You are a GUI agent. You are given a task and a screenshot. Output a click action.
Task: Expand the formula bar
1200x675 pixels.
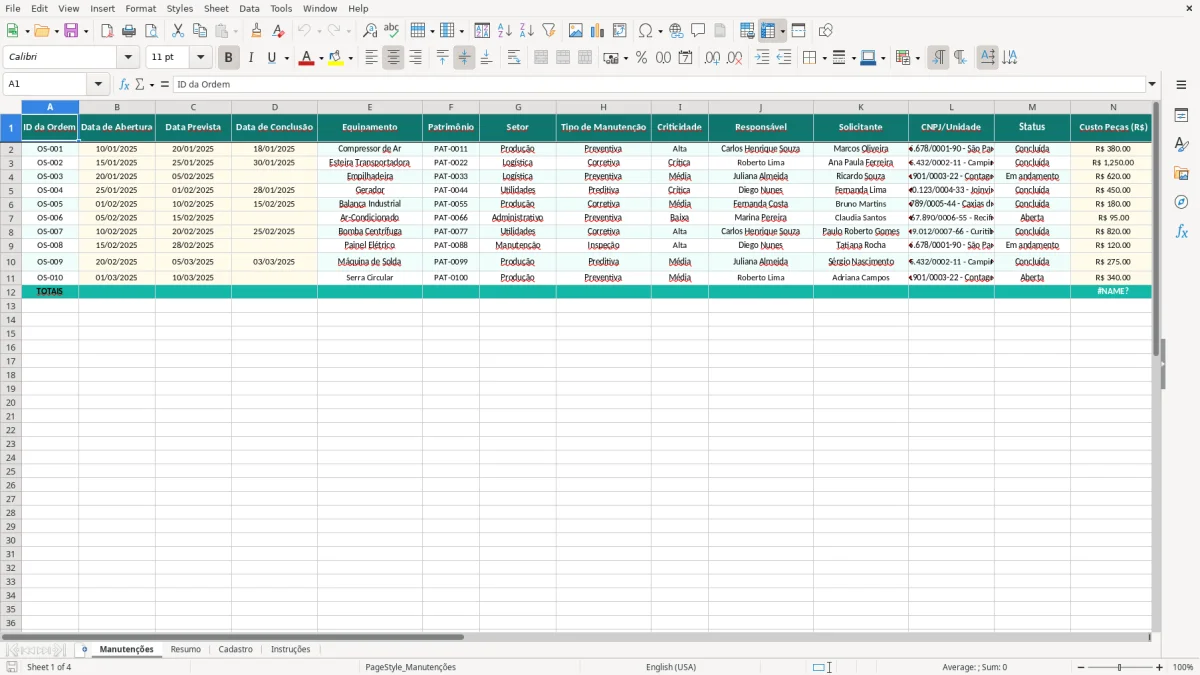click(x=1152, y=85)
